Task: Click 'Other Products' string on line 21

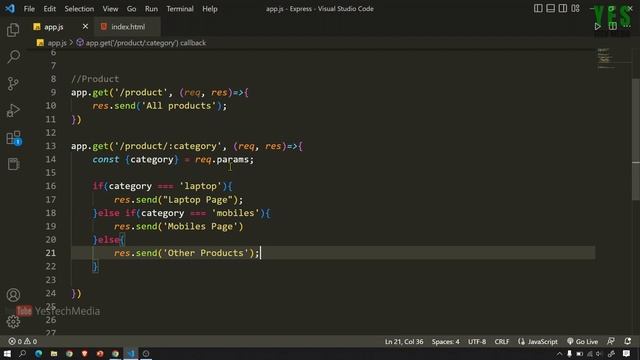Action: pyautogui.click(x=205, y=253)
